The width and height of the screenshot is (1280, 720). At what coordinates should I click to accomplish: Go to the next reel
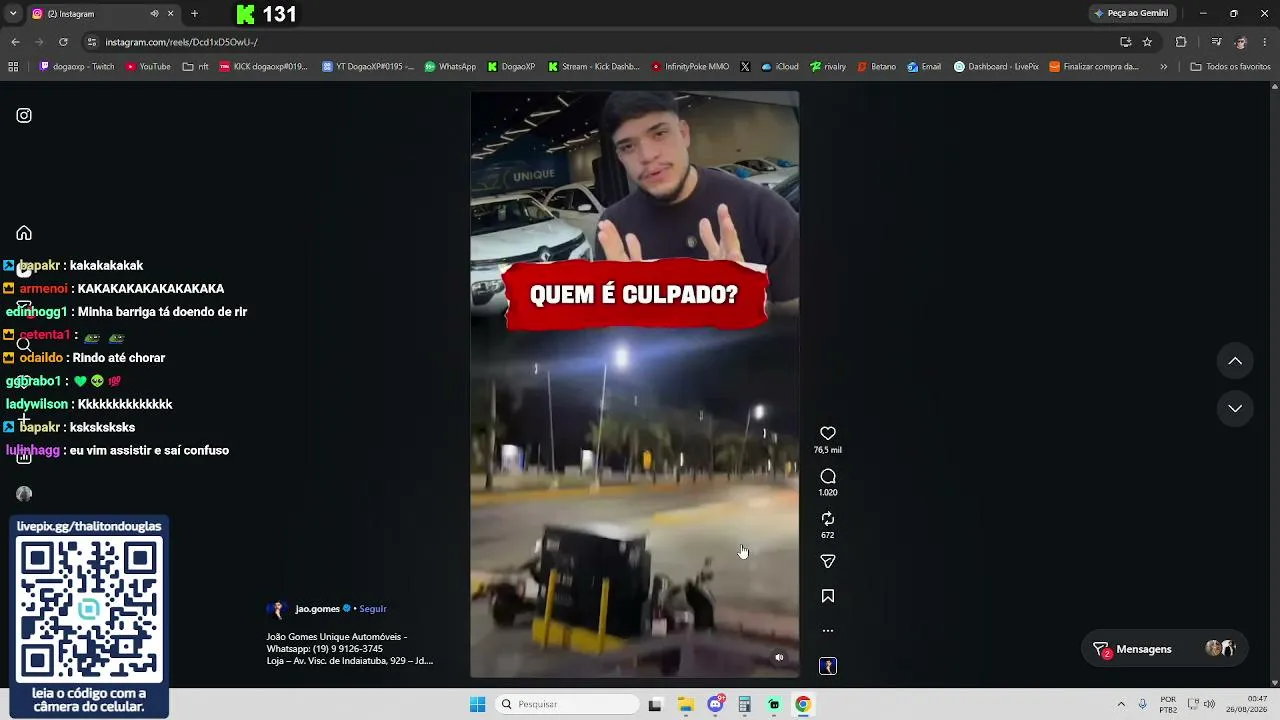[x=1235, y=408]
